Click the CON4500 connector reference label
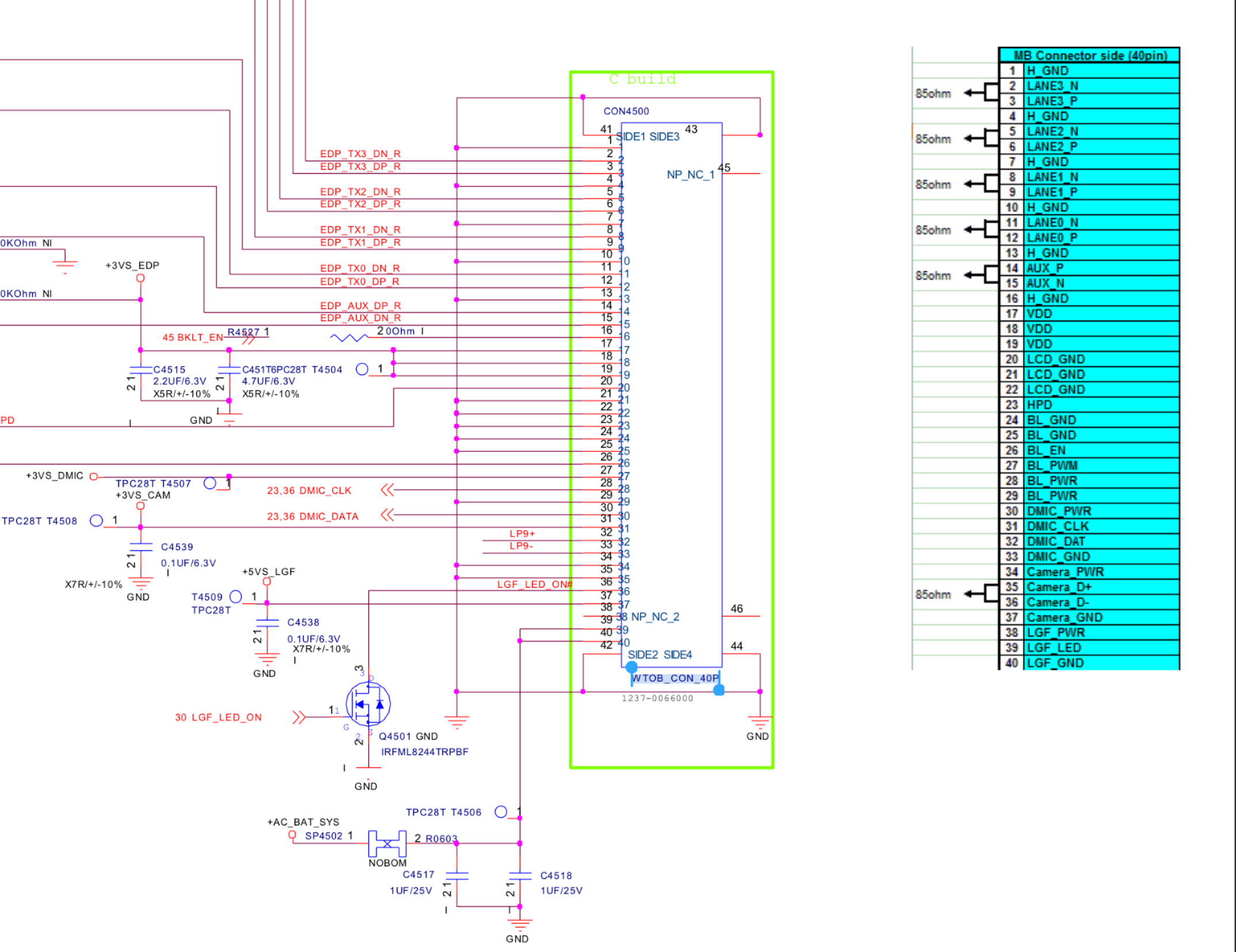The height and width of the screenshot is (952, 1236). pyautogui.click(x=625, y=111)
